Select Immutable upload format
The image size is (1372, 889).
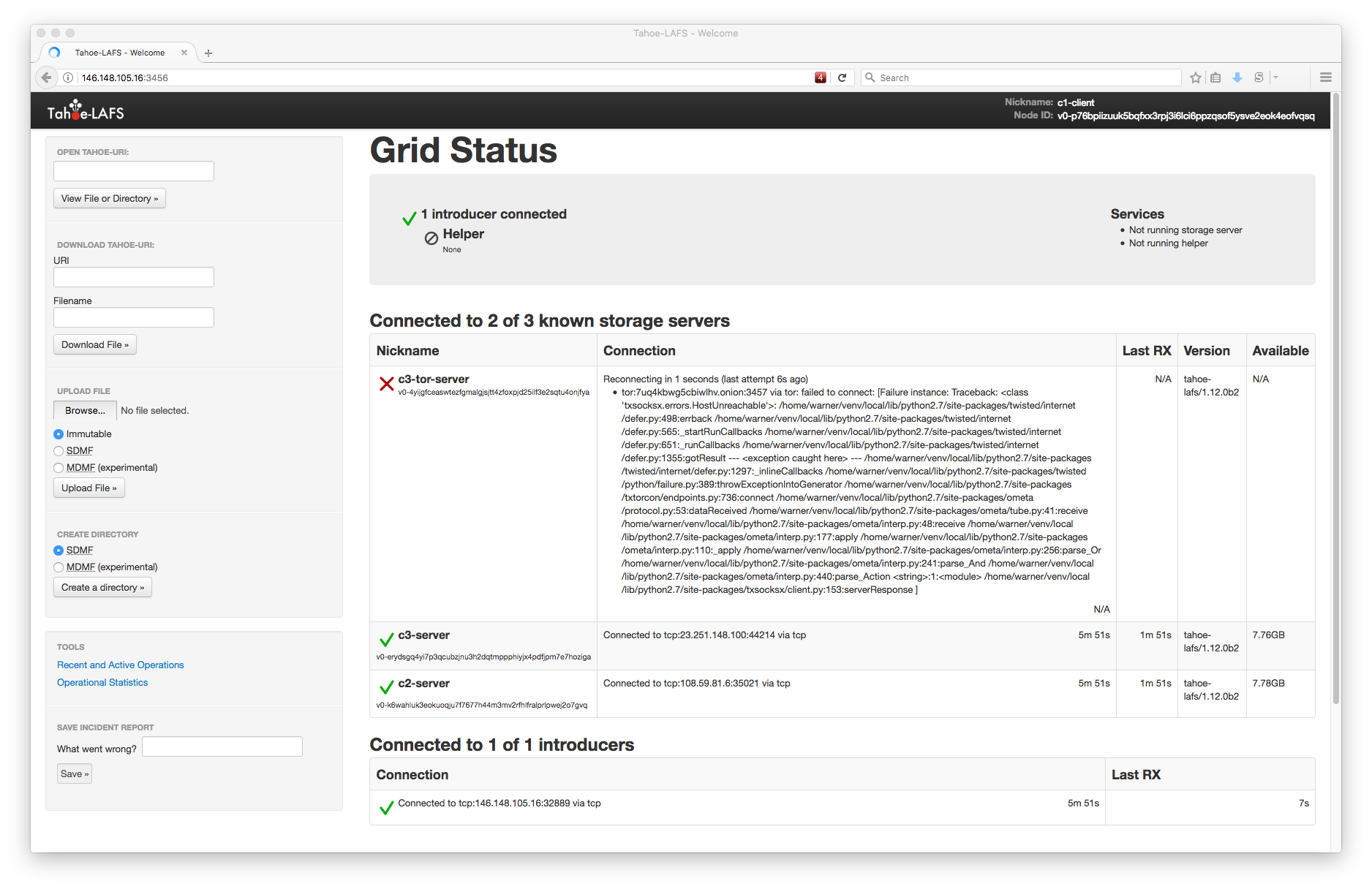coord(59,434)
